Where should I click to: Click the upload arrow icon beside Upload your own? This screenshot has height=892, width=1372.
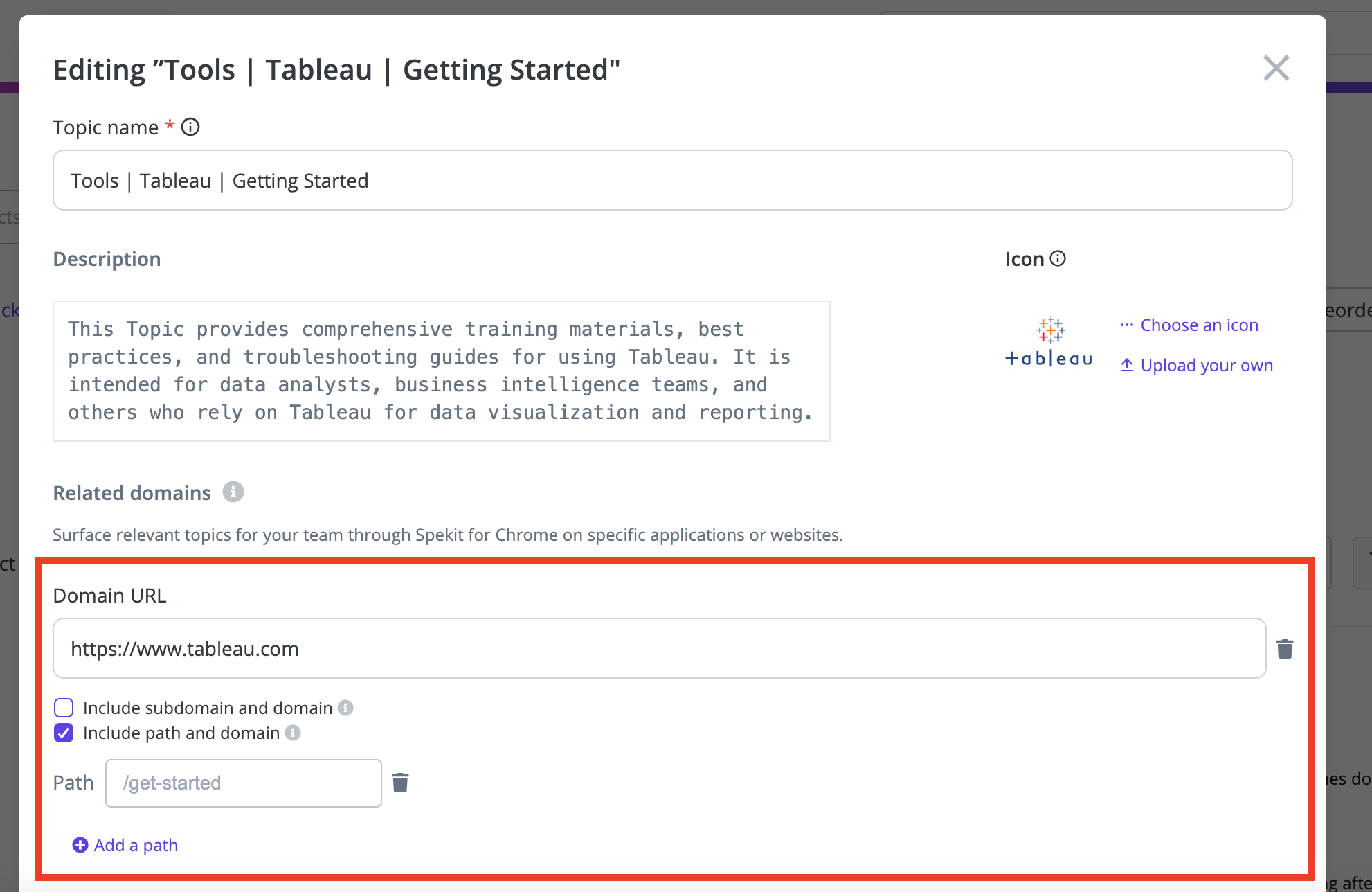1127,365
